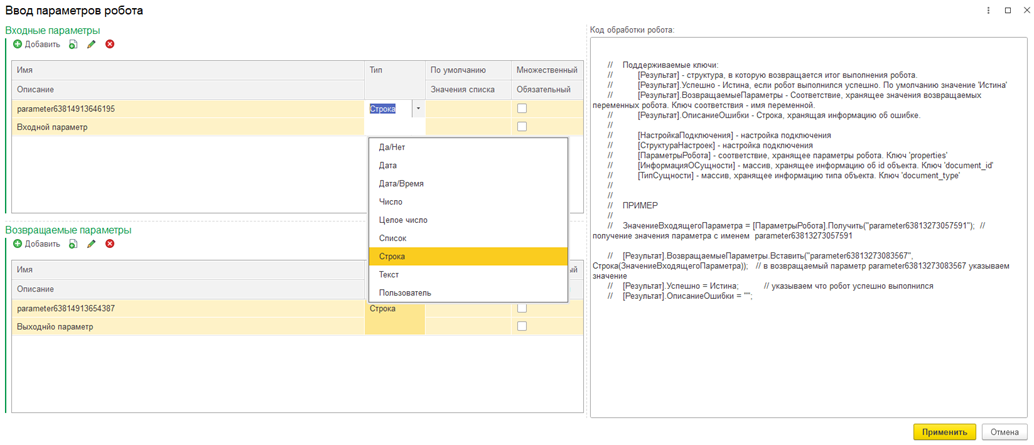The height and width of the screenshot is (445, 1034).
Task: Toggle Обязательный checkbox for the input parameter
Action: tap(522, 127)
